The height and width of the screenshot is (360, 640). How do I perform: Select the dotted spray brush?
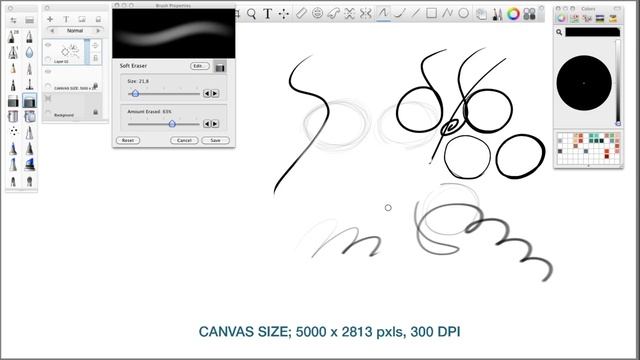[13, 131]
